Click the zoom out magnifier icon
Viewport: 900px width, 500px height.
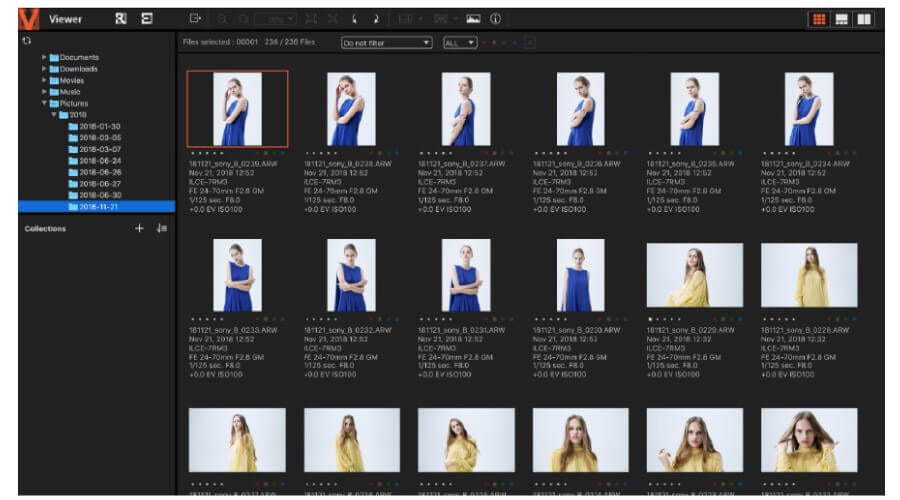pyautogui.click(x=243, y=20)
